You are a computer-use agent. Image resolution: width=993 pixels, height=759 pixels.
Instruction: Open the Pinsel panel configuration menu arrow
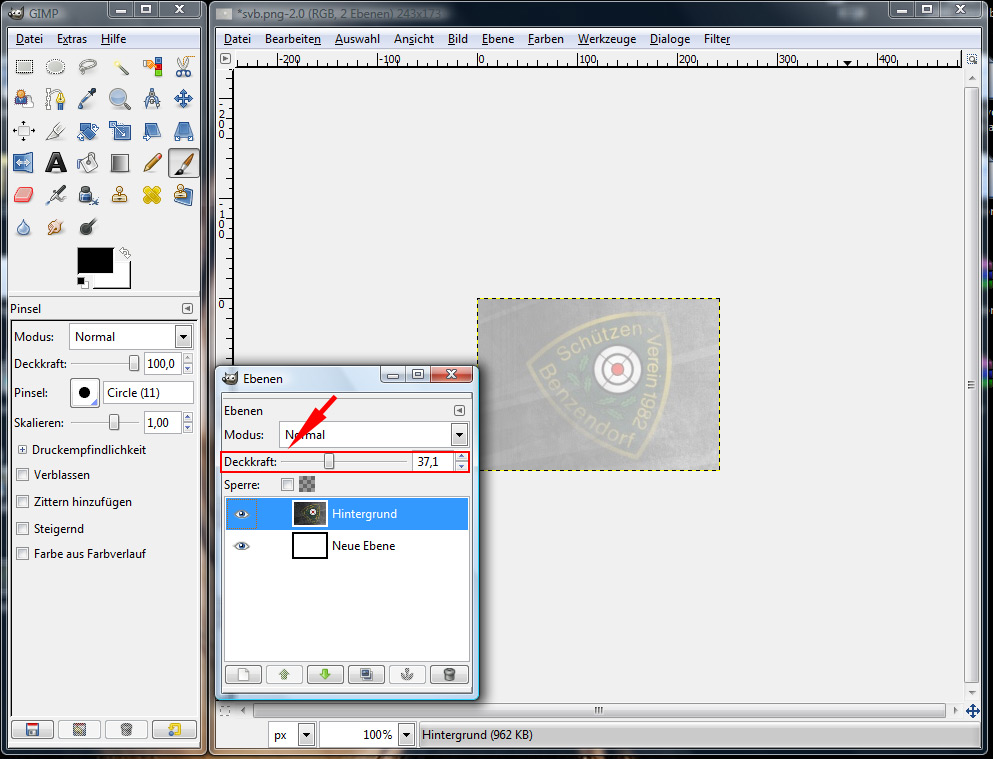(187, 308)
